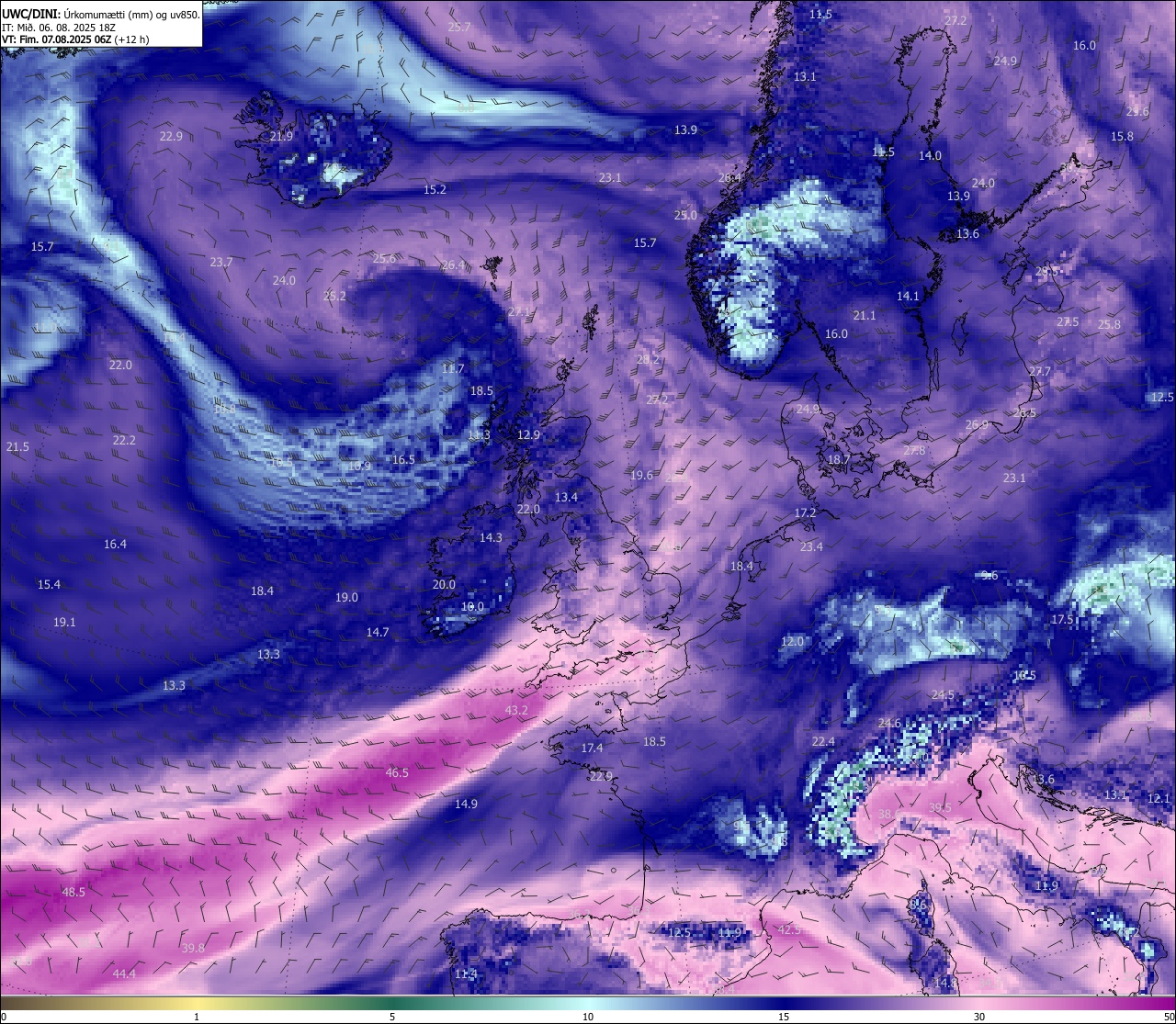Click the 12.1 value on the map
The width and height of the screenshot is (1176, 1024).
(x=1159, y=798)
